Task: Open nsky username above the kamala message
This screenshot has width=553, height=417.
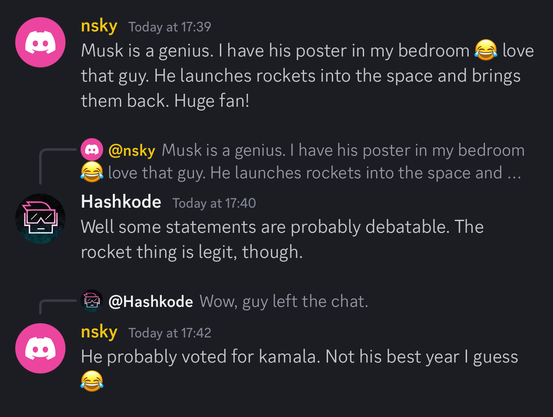Action: coord(99,332)
